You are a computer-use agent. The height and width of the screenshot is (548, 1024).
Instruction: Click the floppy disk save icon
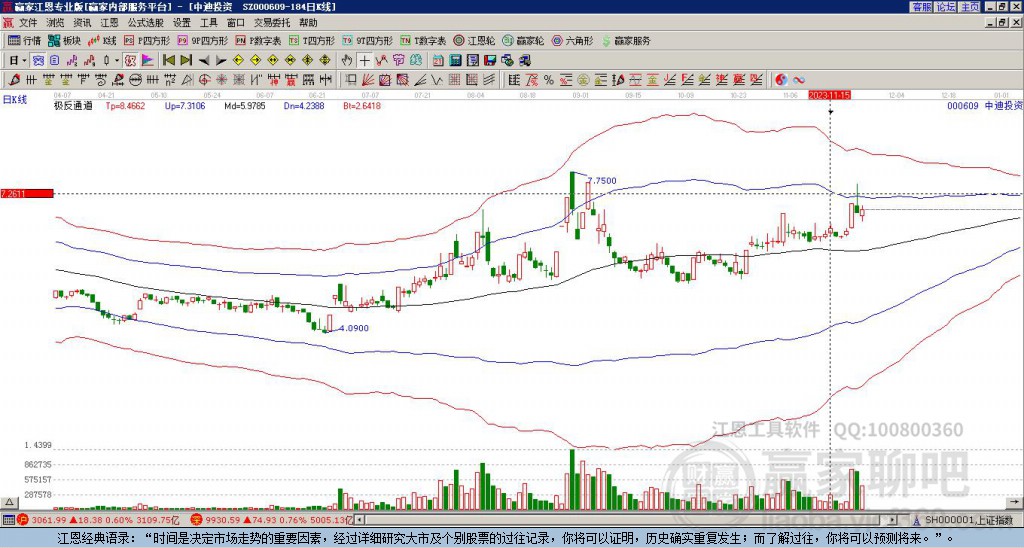click(490, 61)
